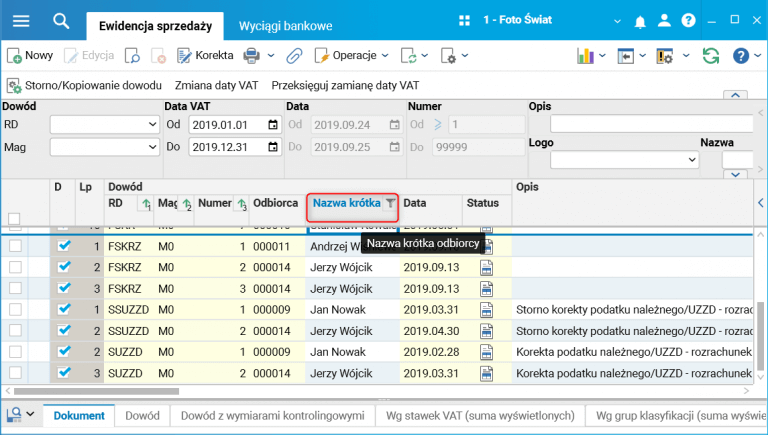Select the Ewidencja sprzedaży tab

click(x=155, y=26)
